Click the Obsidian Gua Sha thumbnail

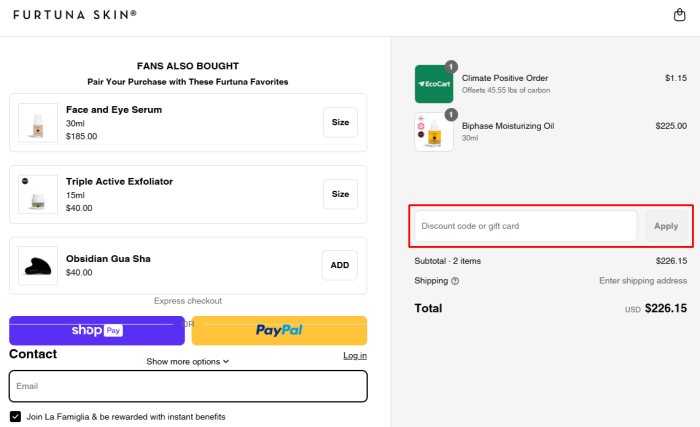pos(38,266)
